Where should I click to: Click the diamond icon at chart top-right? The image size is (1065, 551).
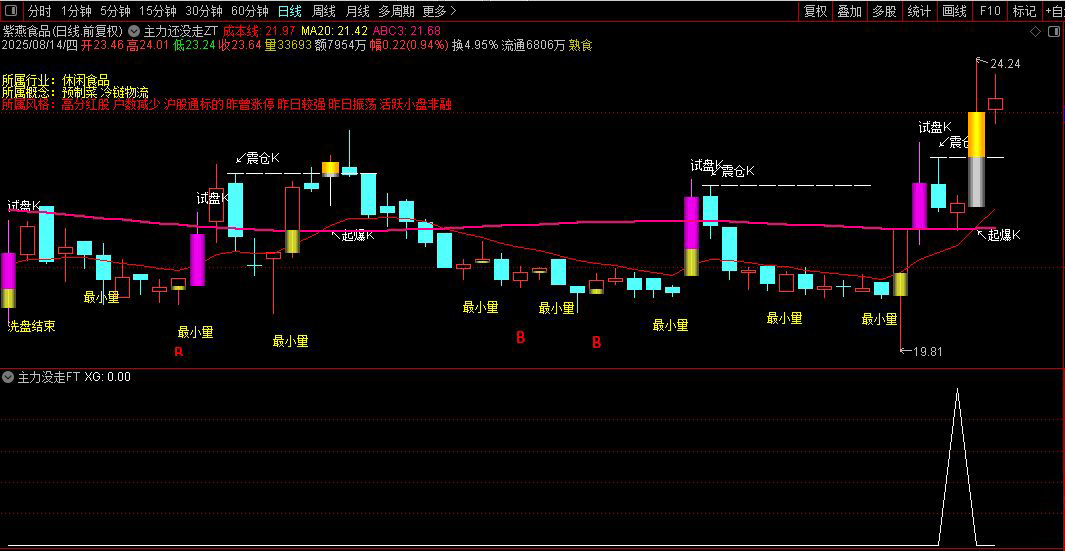click(x=1035, y=31)
